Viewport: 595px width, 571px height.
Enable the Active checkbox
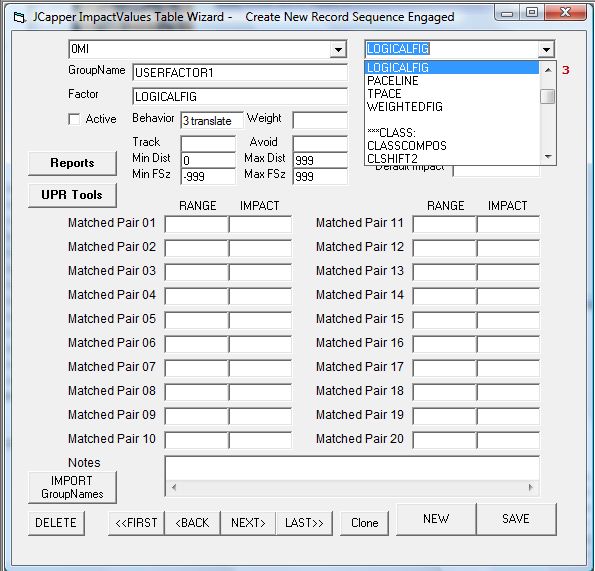pyautogui.click(x=74, y=120)
